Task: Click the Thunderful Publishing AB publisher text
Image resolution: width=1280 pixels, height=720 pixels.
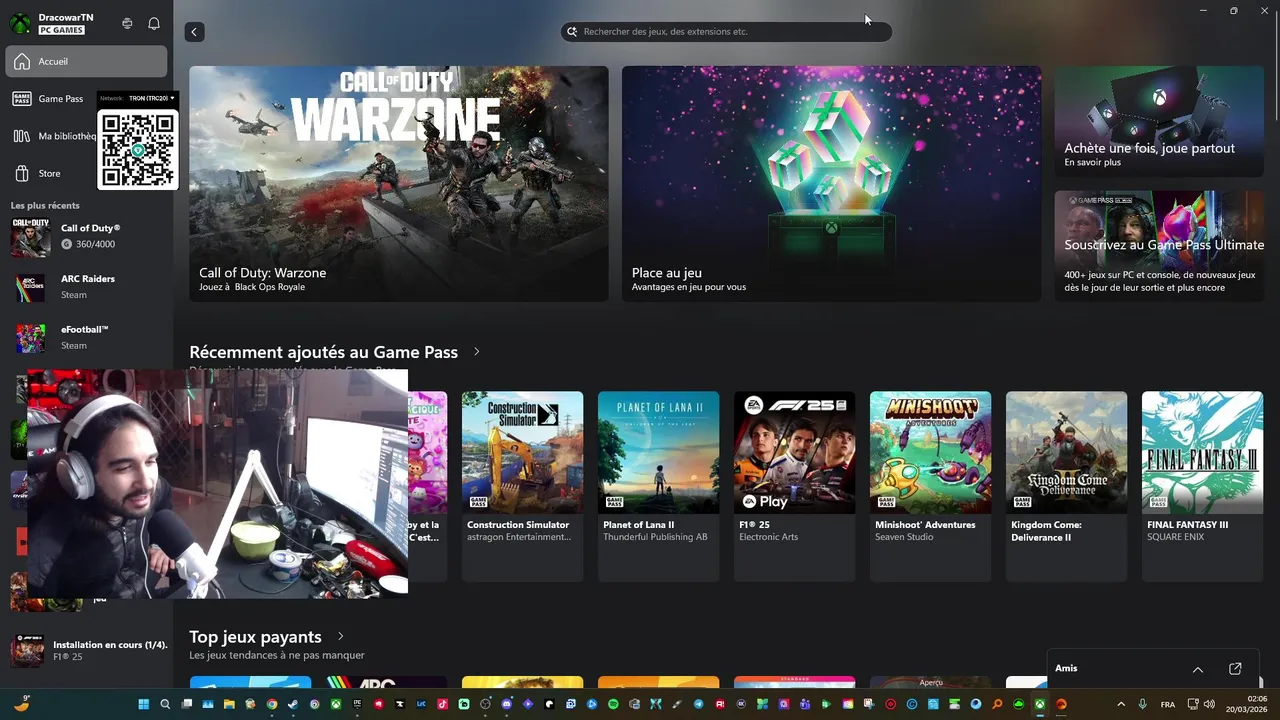Action: tap(655, 537)
